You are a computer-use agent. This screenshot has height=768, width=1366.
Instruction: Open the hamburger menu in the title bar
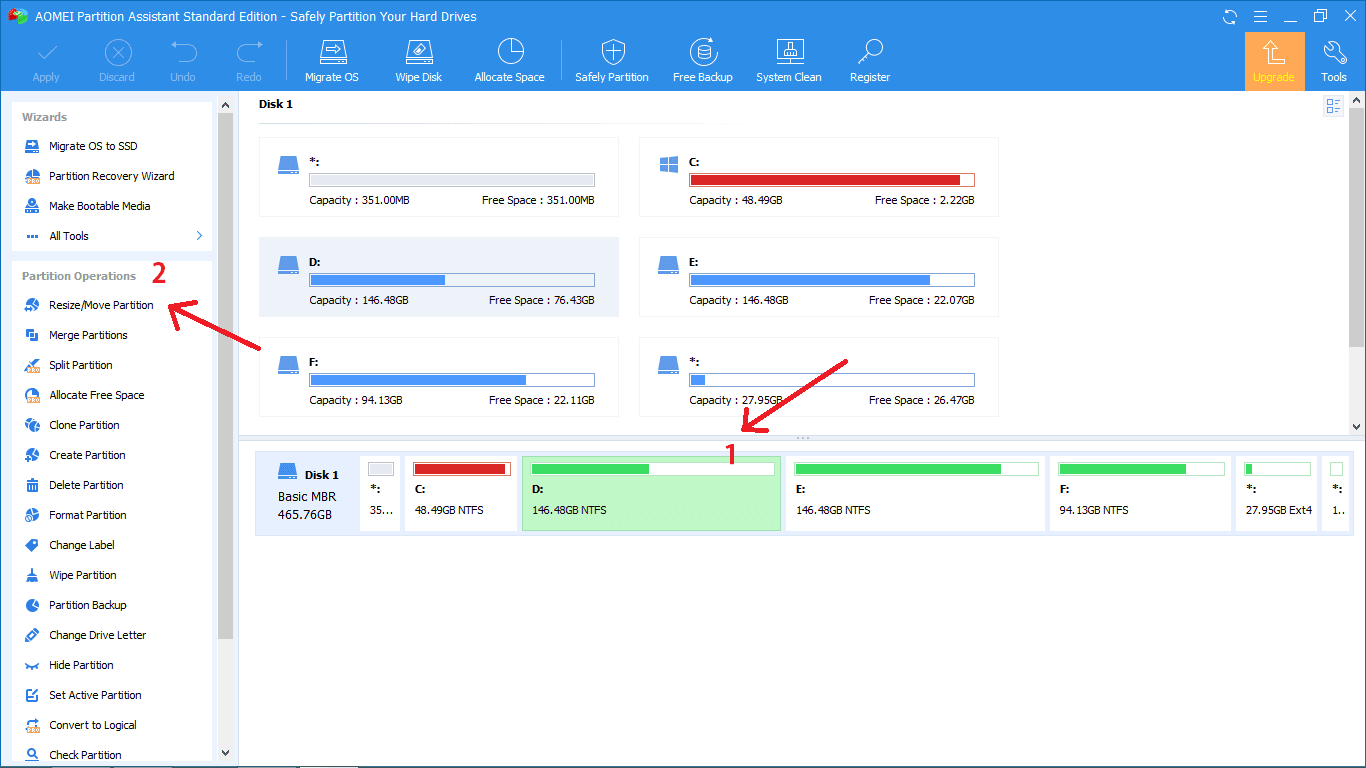coord(1258,16)
